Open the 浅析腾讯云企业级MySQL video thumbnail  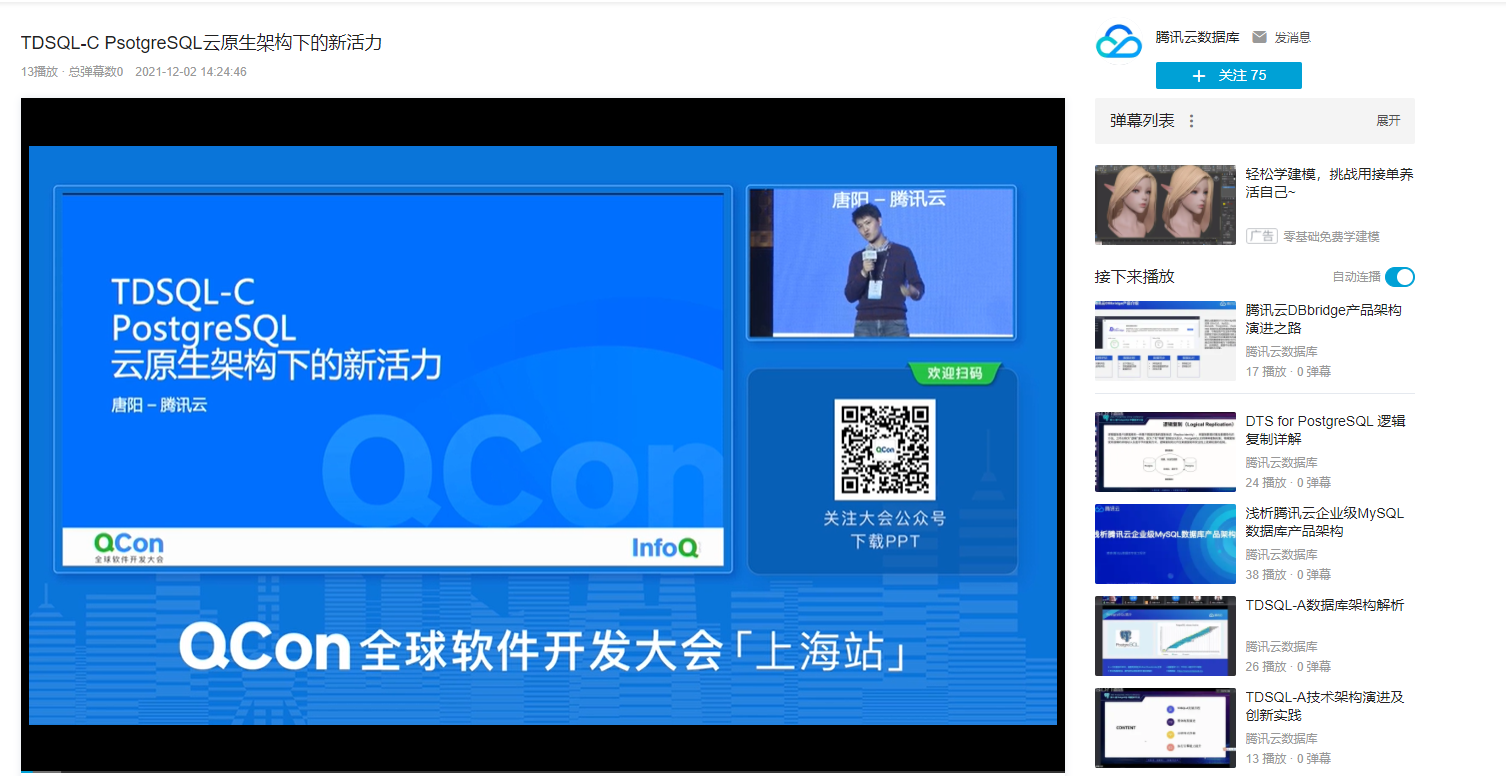pos(1165,544)
